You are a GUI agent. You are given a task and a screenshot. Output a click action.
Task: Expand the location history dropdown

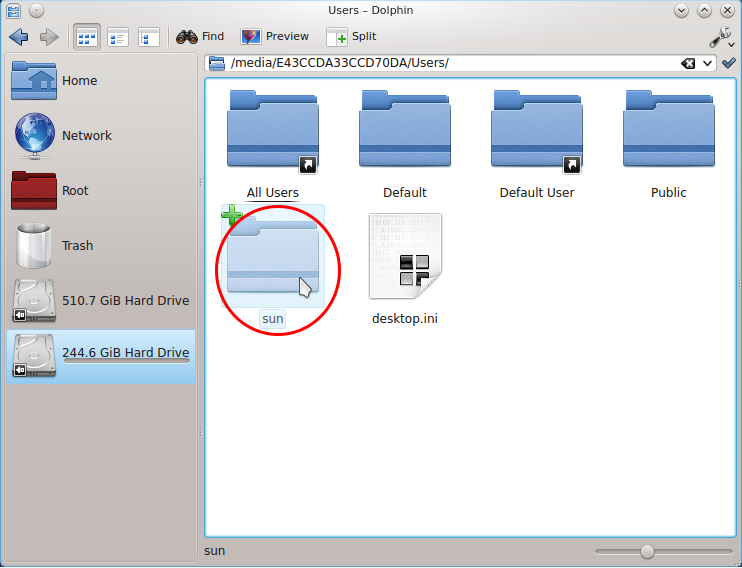(707, 63)
